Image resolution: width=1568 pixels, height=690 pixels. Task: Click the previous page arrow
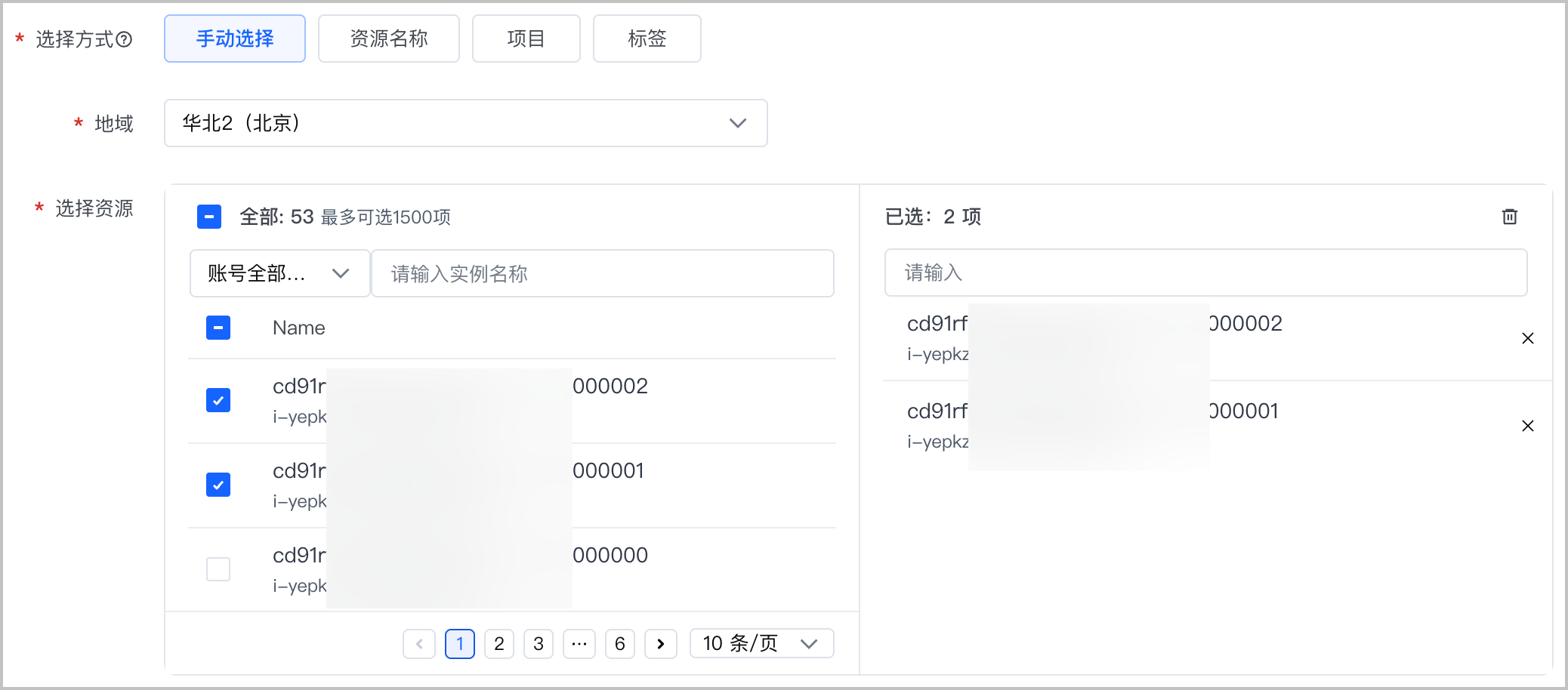pyautogui.click(x=419, y=644)
